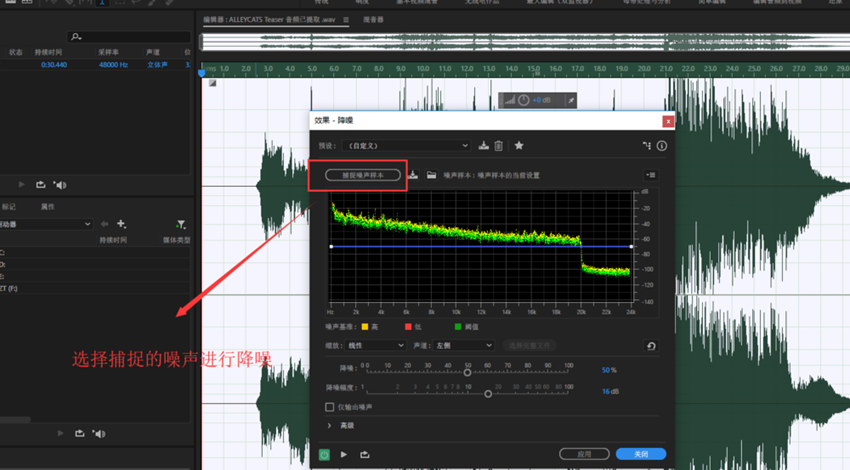
Task: Reset the noise floor curve with undo icon
Action: point(652,346)
